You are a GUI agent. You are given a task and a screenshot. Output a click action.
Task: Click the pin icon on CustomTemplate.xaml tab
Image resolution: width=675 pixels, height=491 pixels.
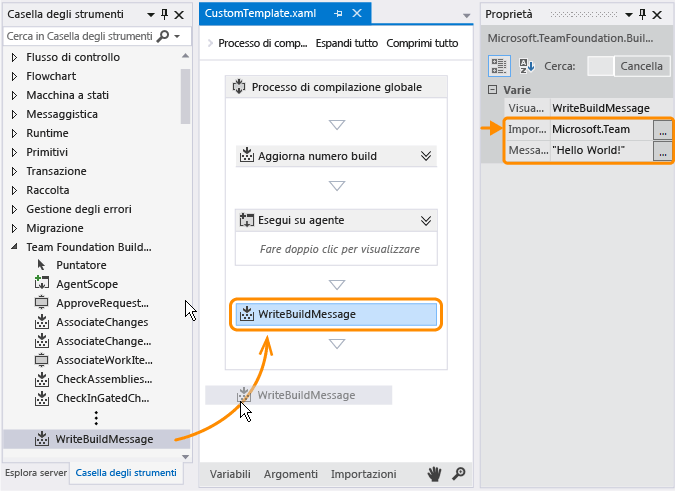click(338, 14)
